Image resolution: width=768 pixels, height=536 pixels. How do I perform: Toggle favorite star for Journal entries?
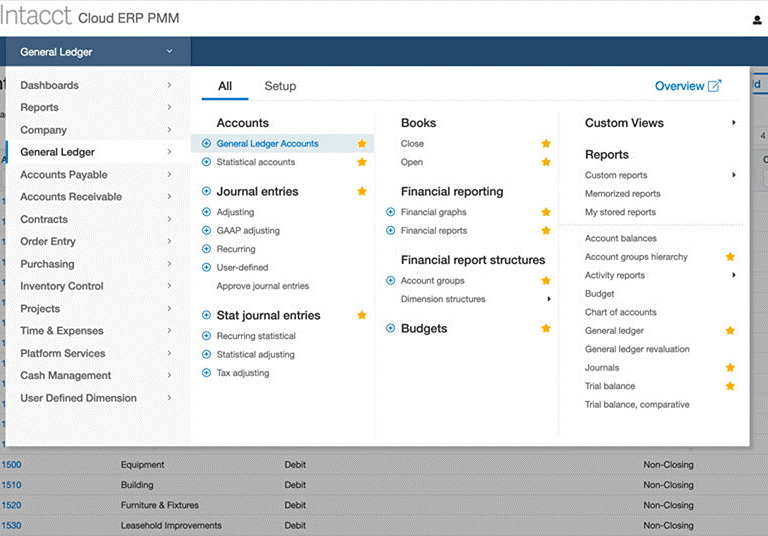click(362, 191)
